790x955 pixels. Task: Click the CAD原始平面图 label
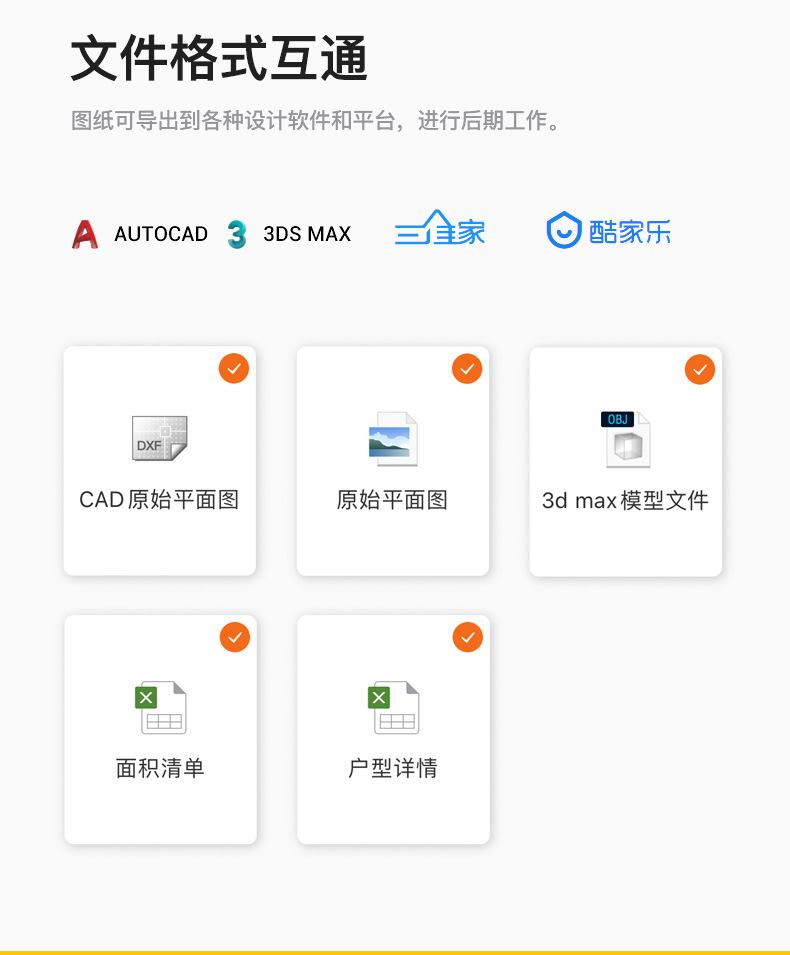(159, 500)
